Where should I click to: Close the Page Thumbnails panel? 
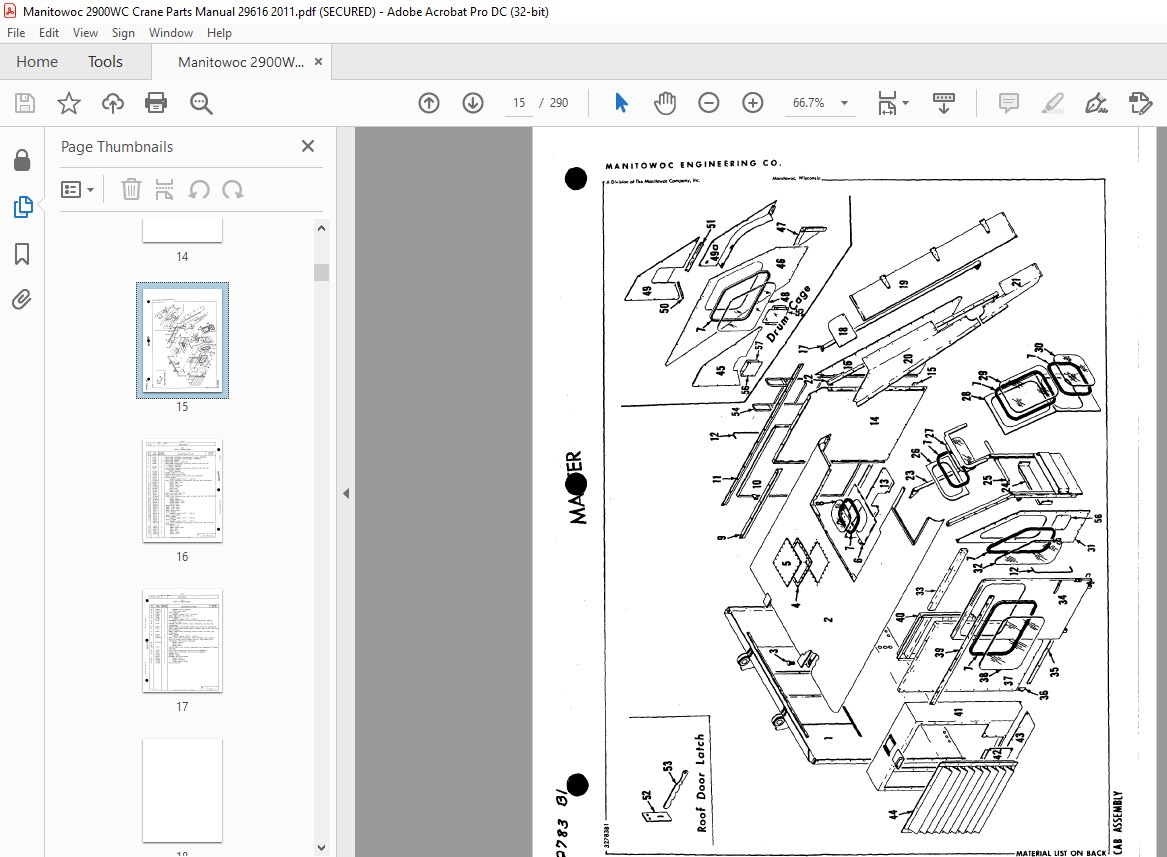pos(308,146)
